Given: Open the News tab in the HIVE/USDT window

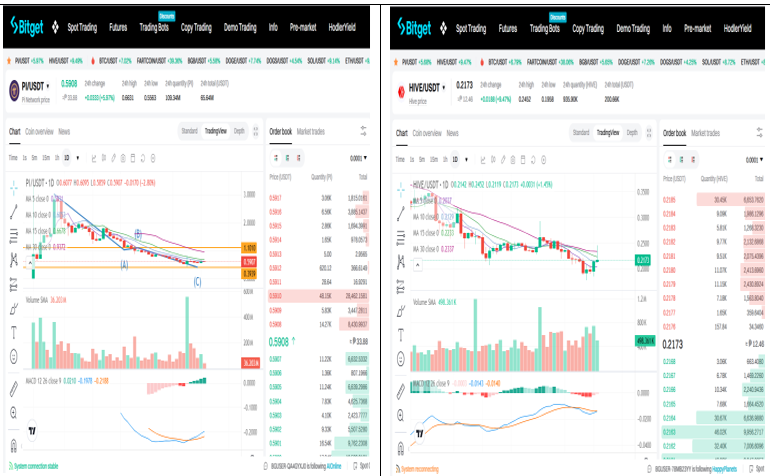Looking at the screenshot, I should pyautogui.click(x=452, y=133).
